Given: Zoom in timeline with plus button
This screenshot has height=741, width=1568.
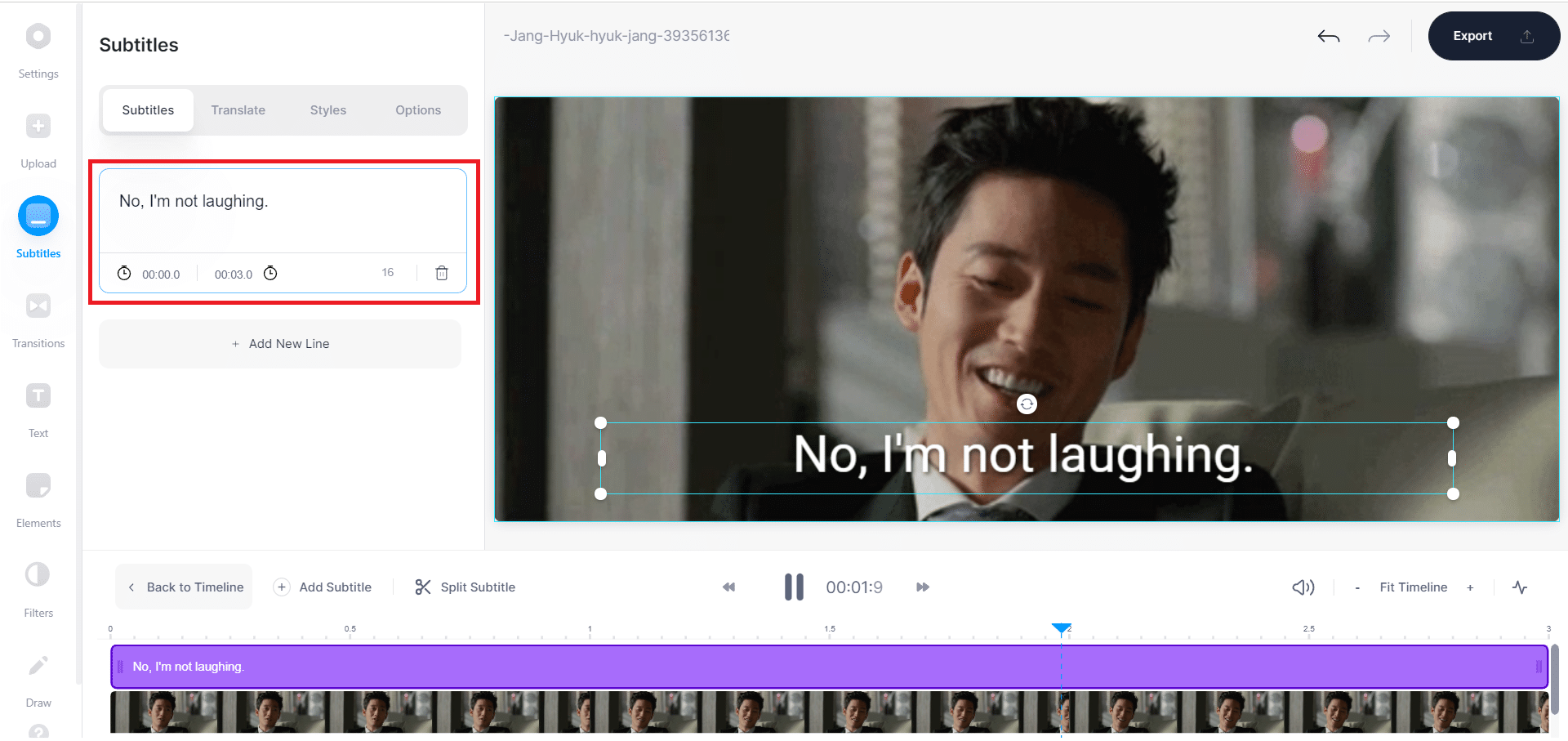Looking at the screenshot, I should pos(1470,587).
